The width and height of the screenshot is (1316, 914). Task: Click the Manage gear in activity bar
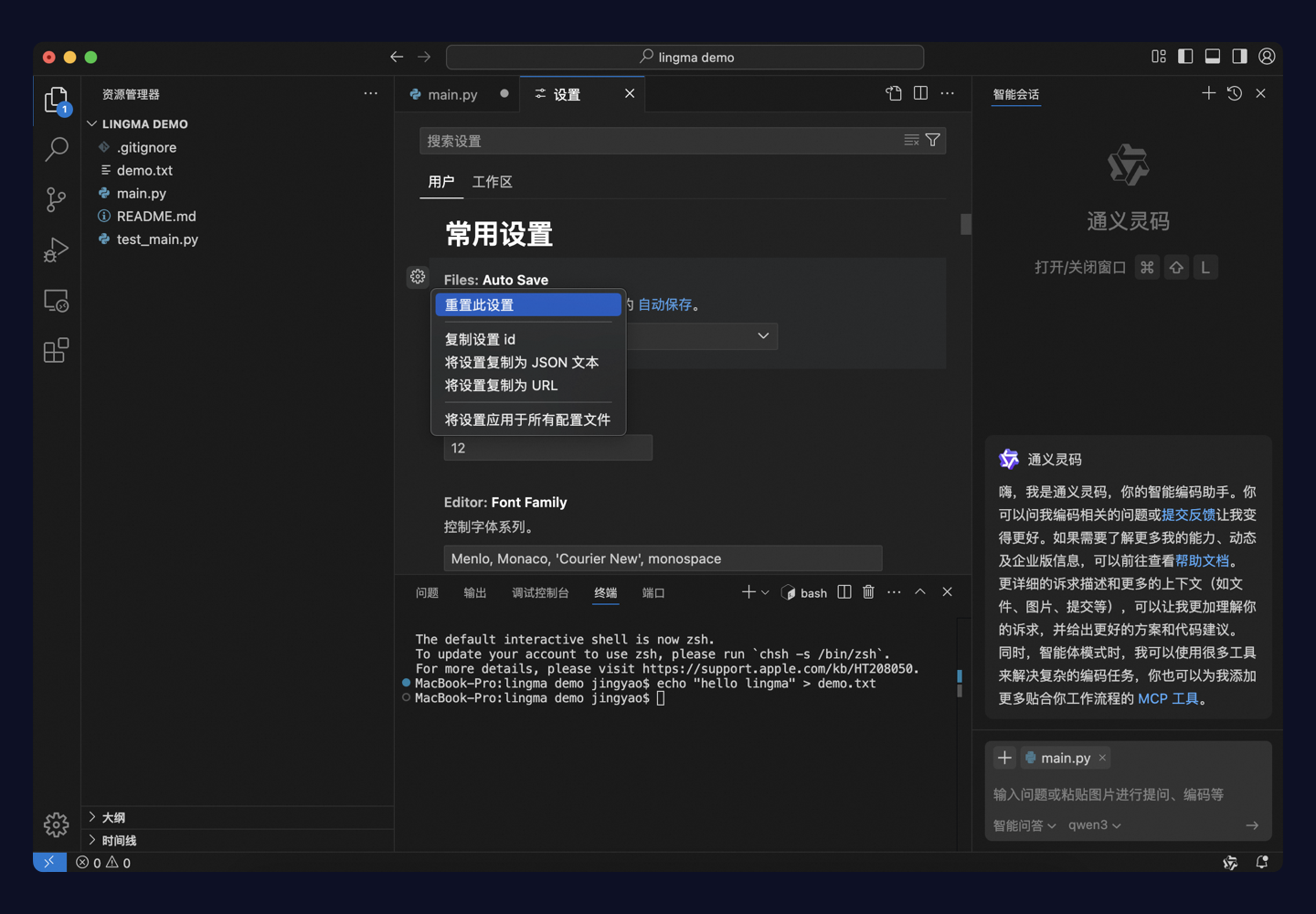click(57, 824)
